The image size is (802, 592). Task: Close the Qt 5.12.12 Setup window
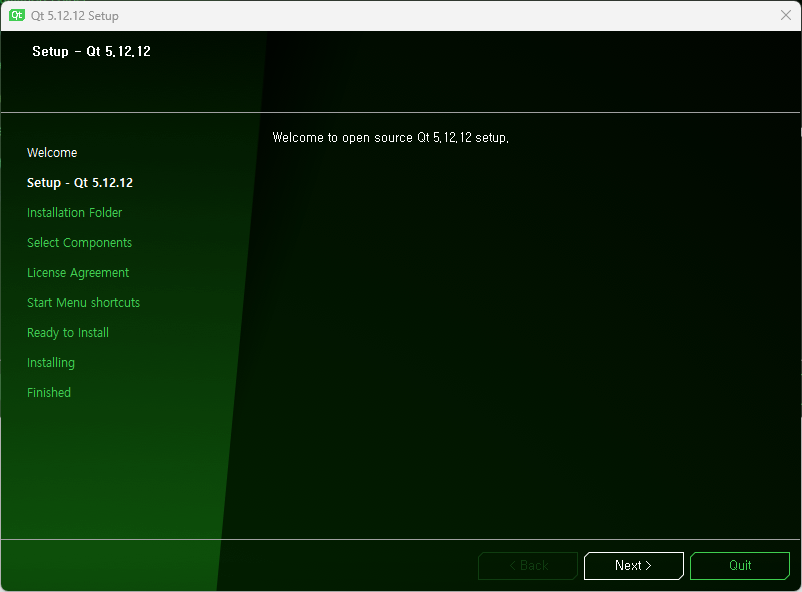pyautogui.click(x=786, y=15)
